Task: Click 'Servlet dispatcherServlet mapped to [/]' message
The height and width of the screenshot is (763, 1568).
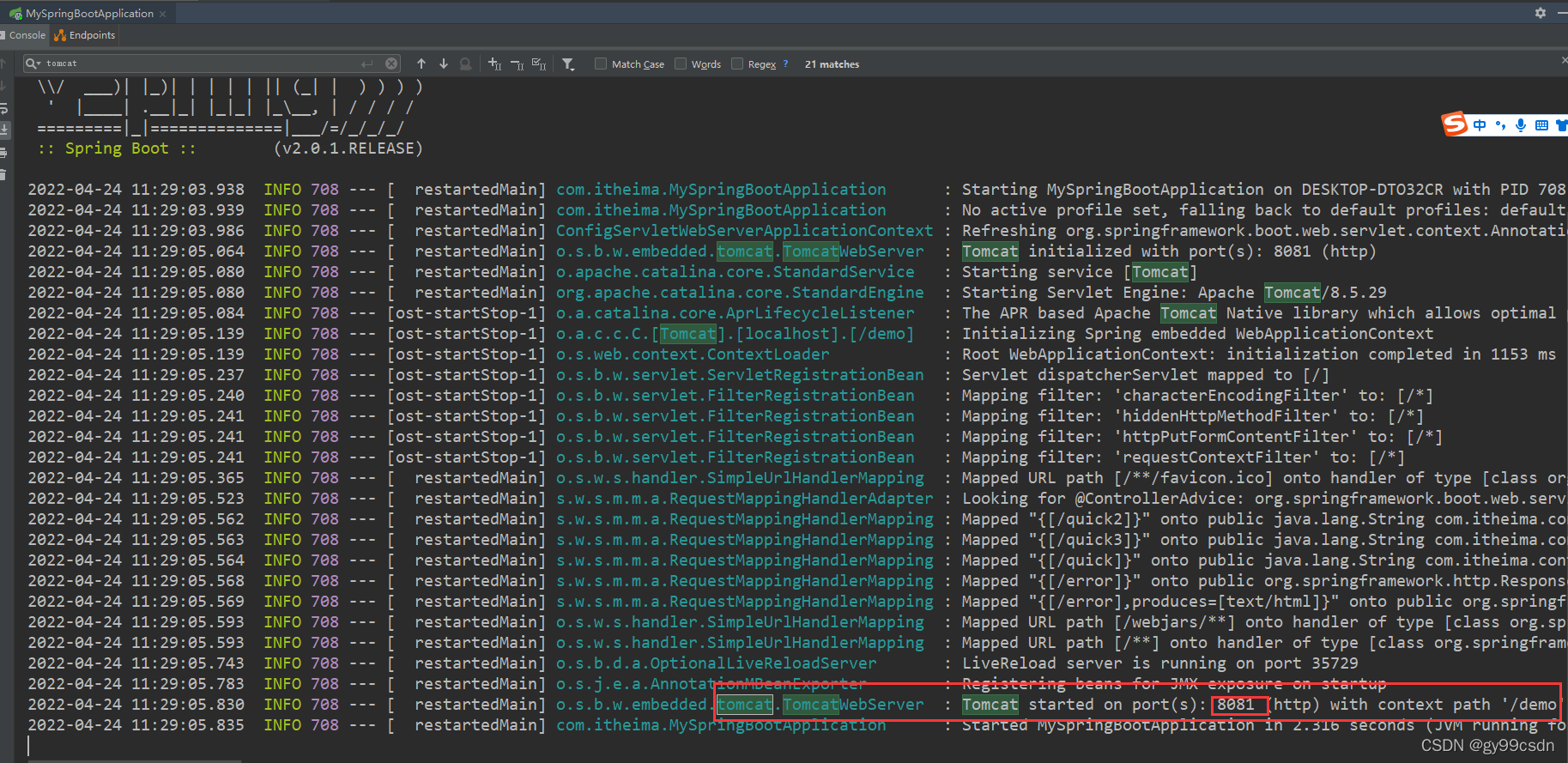Action: [x=1146, y=375]
